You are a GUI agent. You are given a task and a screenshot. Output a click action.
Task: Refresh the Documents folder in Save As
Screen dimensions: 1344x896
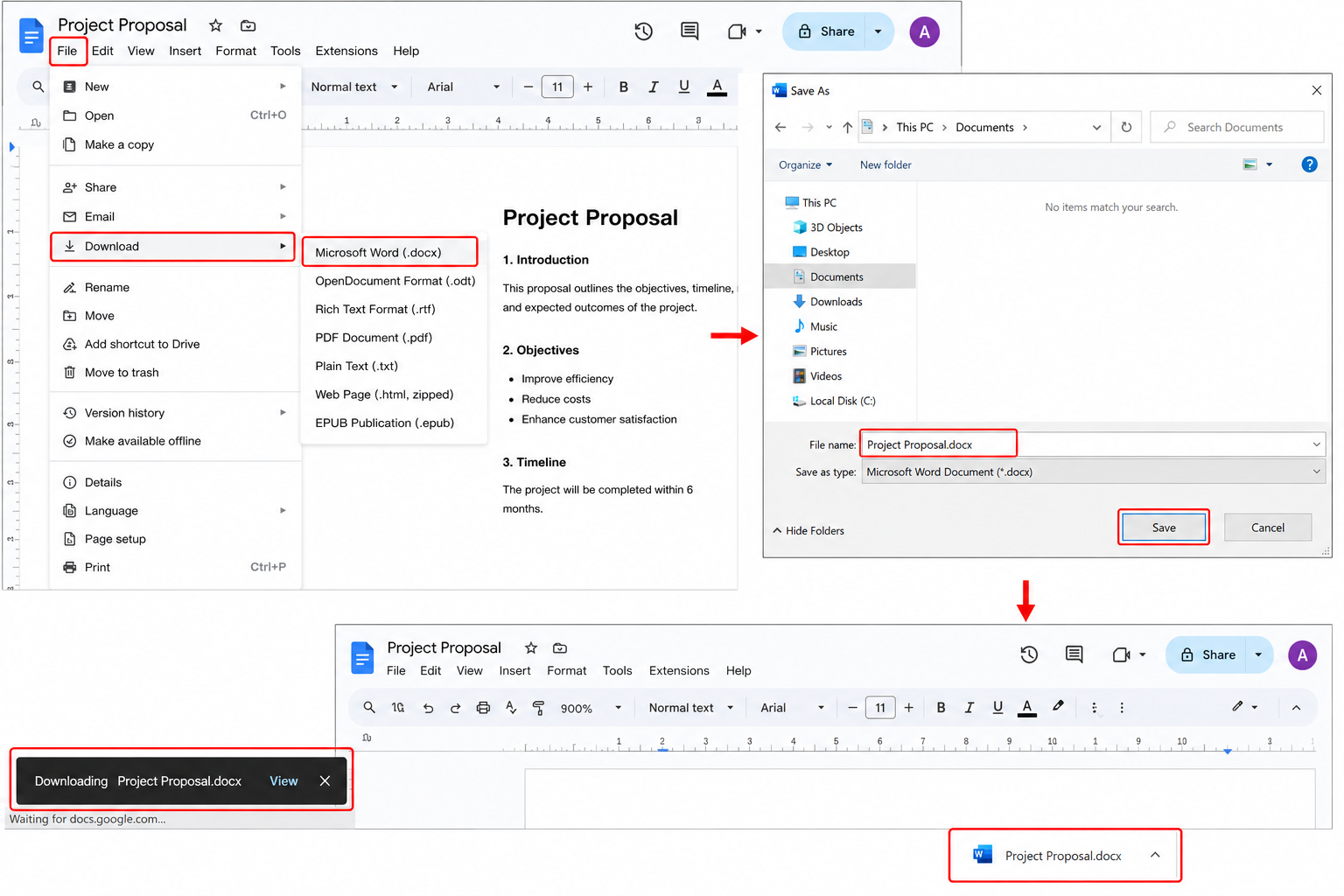1126,127
